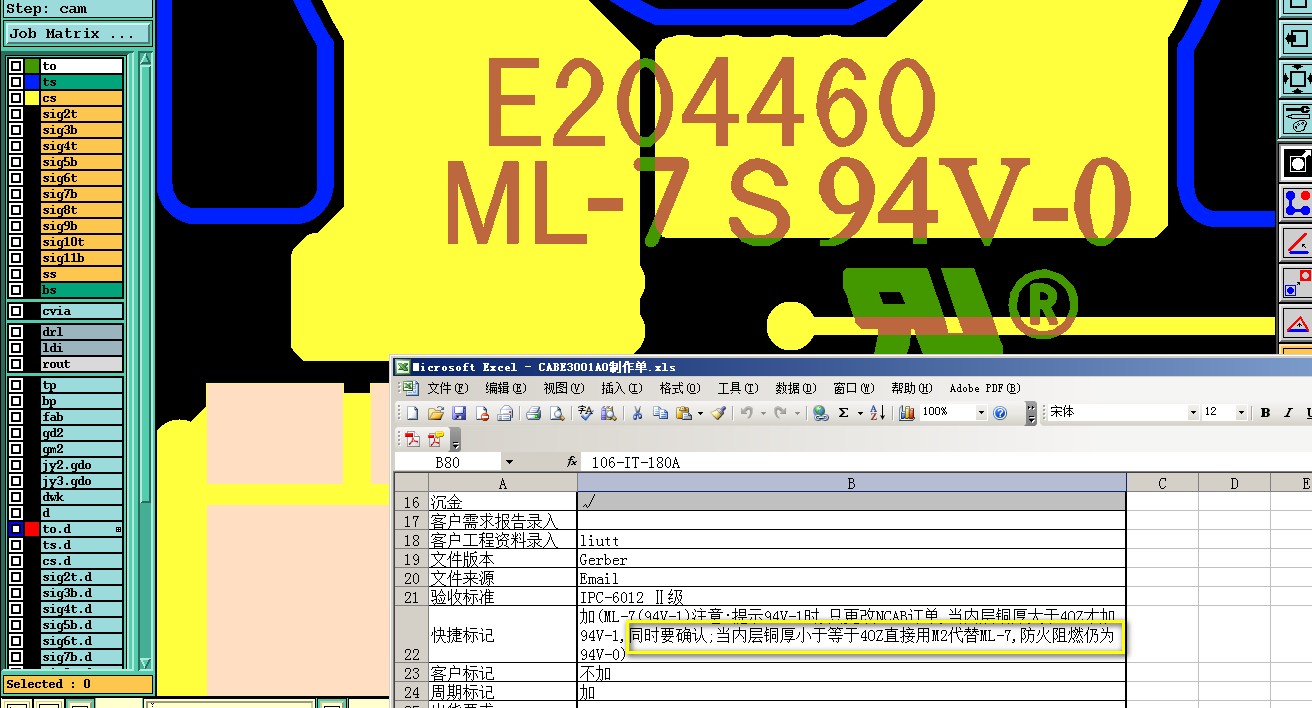This screenshot has height=708, width=1312.
Task: Click the second Adobe PDF email icon
Action: [436, 439]
